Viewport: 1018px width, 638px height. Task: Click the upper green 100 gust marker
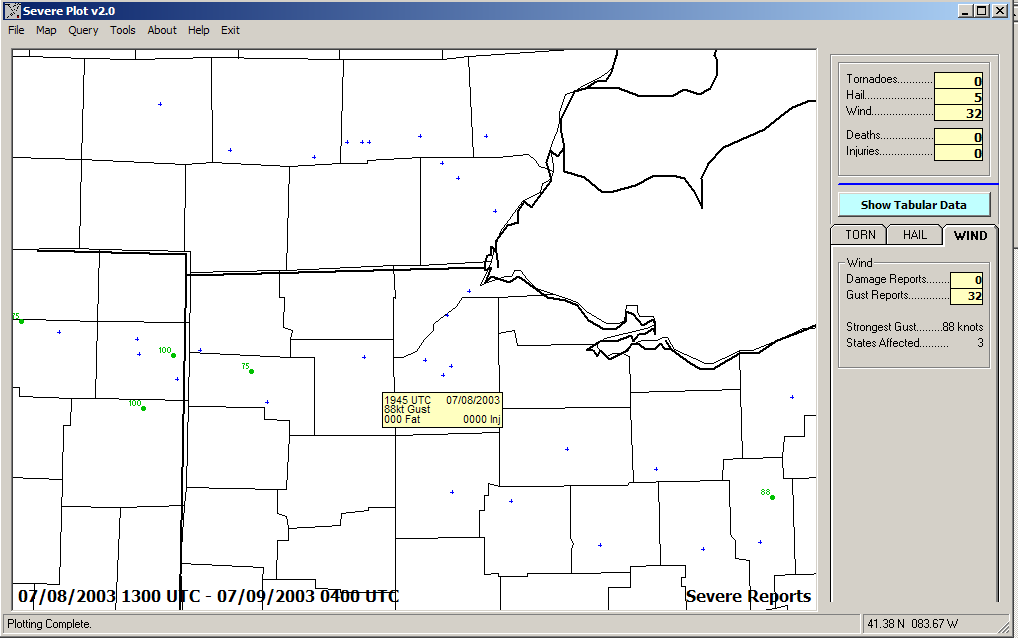(x=173, y=355)
